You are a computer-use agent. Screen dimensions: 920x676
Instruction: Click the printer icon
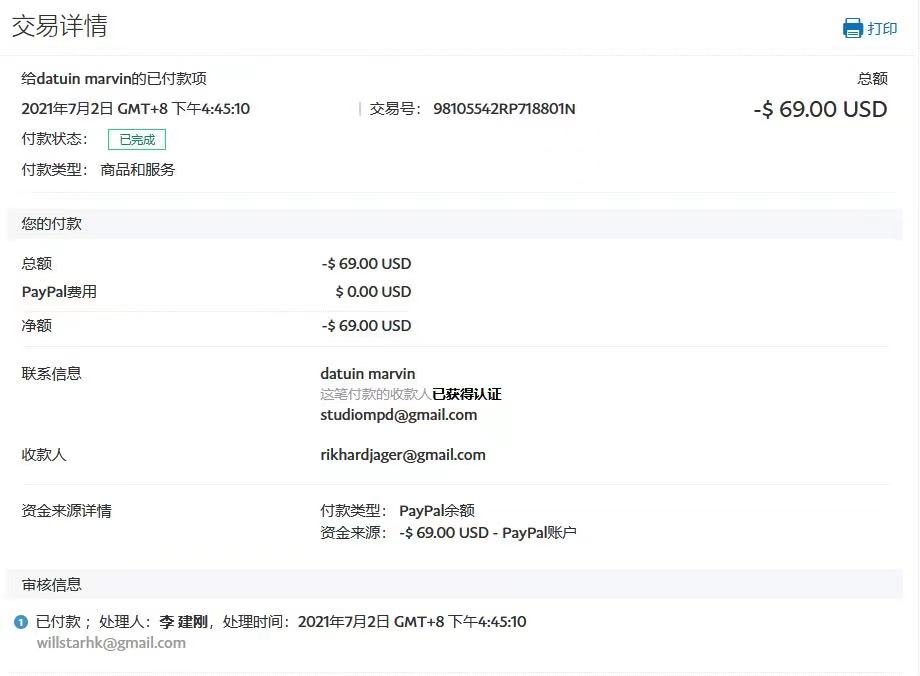(852, 28)
